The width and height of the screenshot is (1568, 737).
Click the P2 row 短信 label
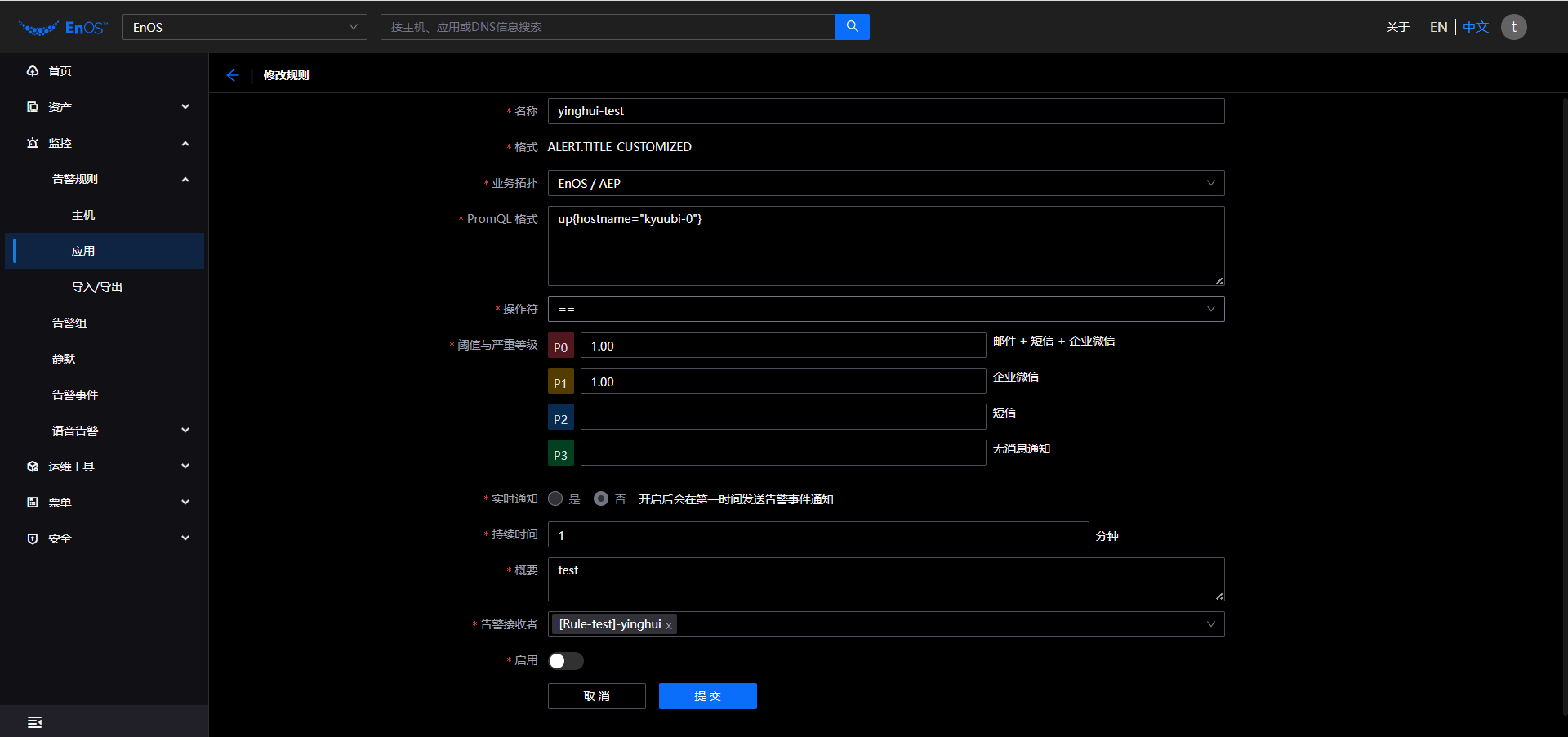tap(1004, 413)
